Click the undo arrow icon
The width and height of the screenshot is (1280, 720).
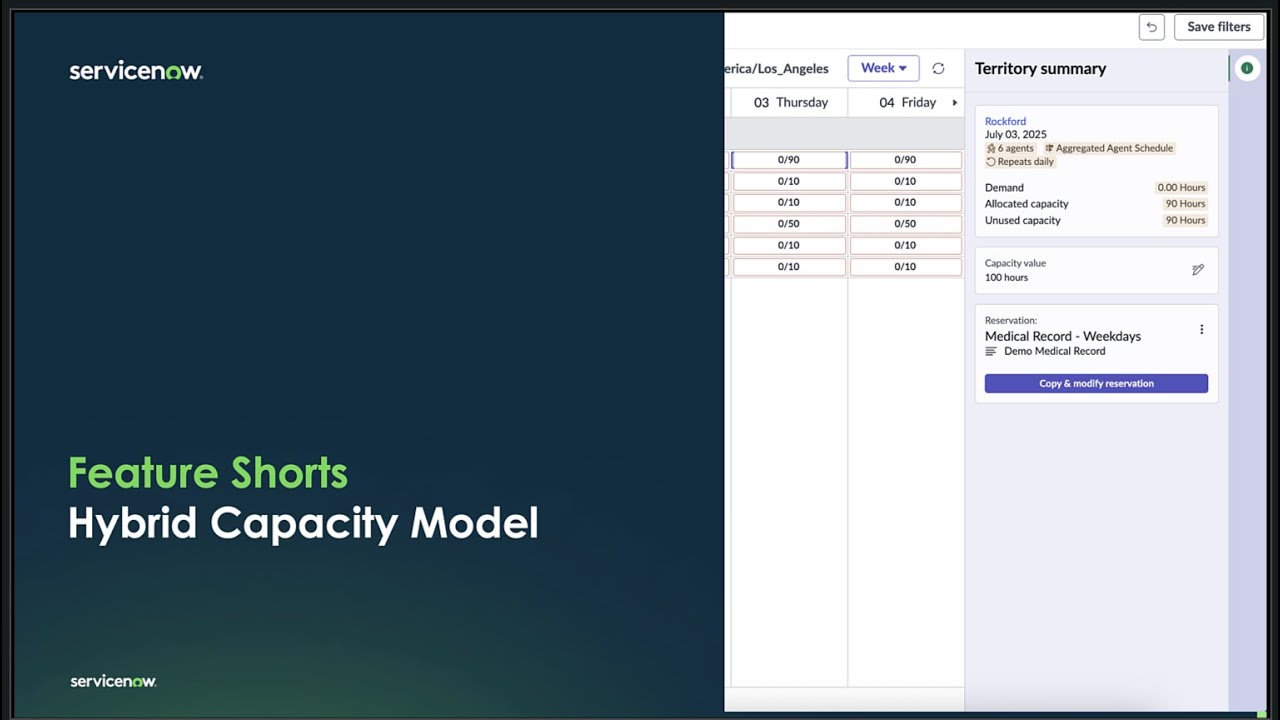click(x=1151, y=27)
